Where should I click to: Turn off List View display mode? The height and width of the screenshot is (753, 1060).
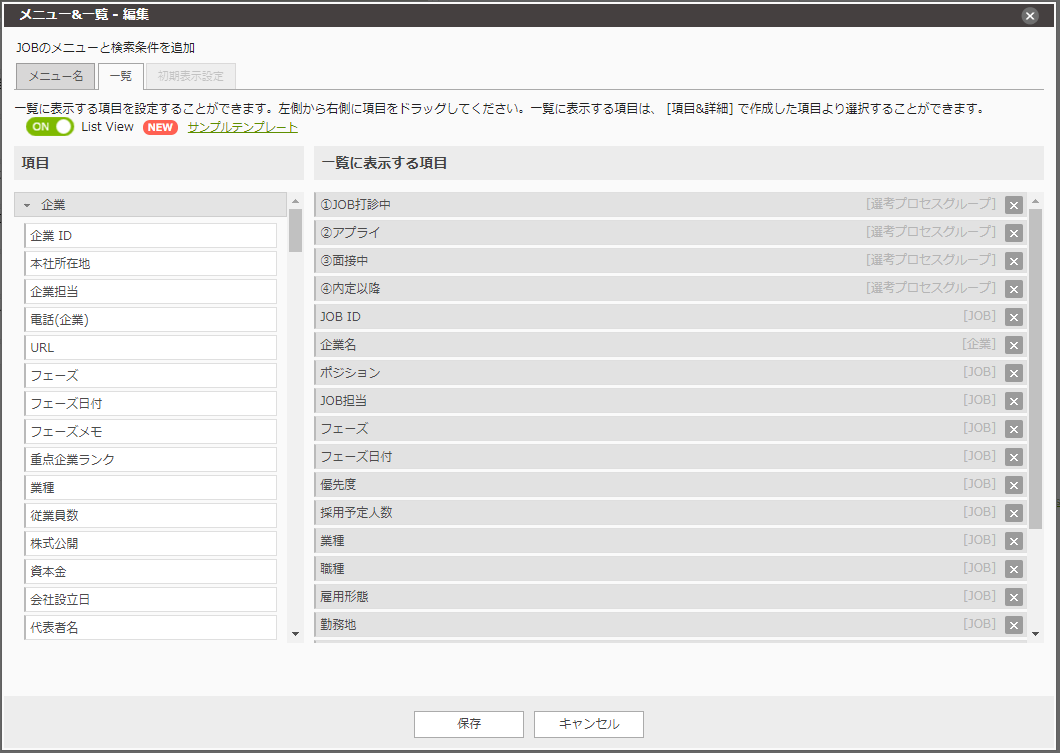pyautogui.click(x=49, y=128)
